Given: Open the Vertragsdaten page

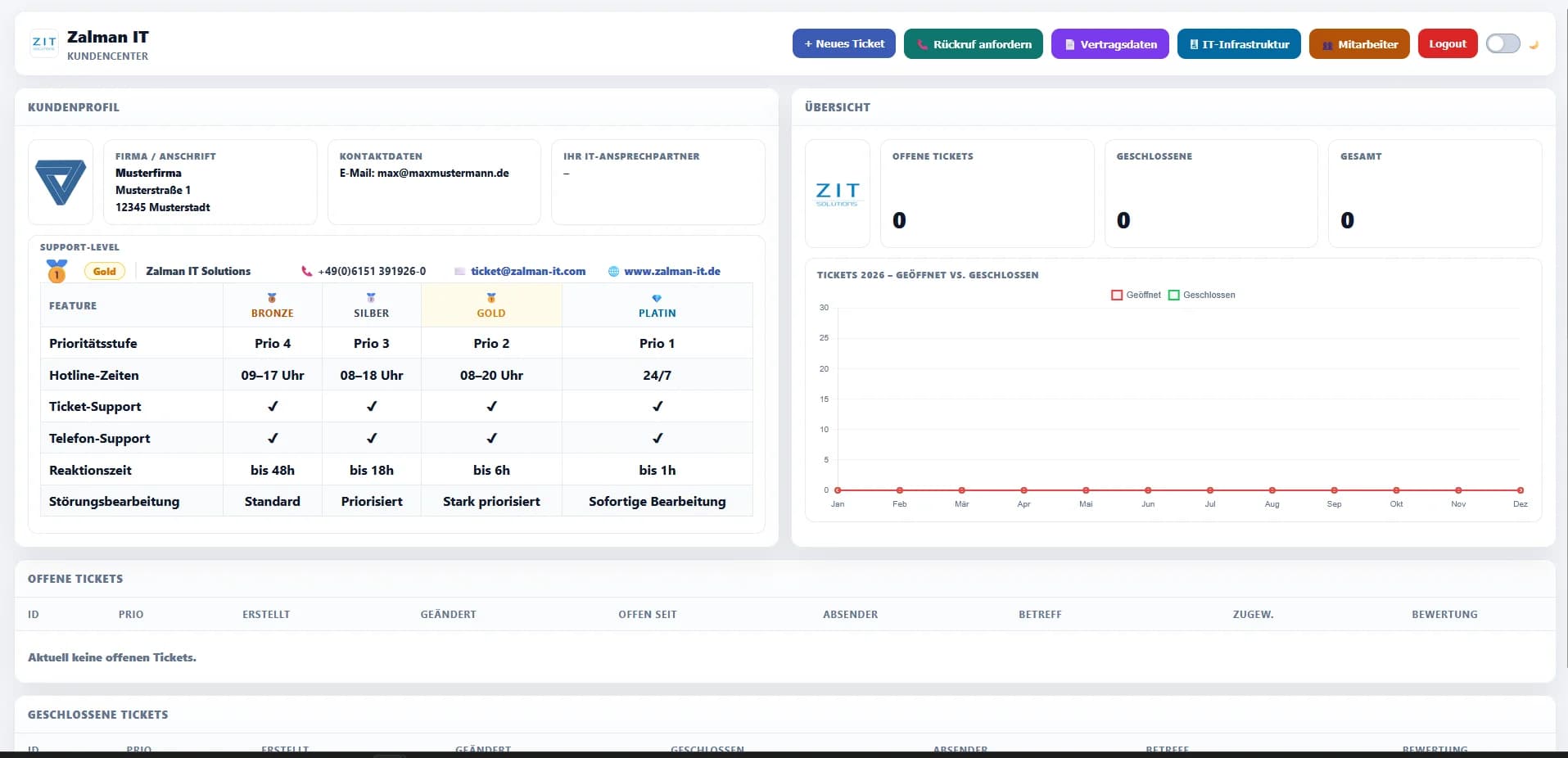Looking at the screenshot, I should point(1109,43).
